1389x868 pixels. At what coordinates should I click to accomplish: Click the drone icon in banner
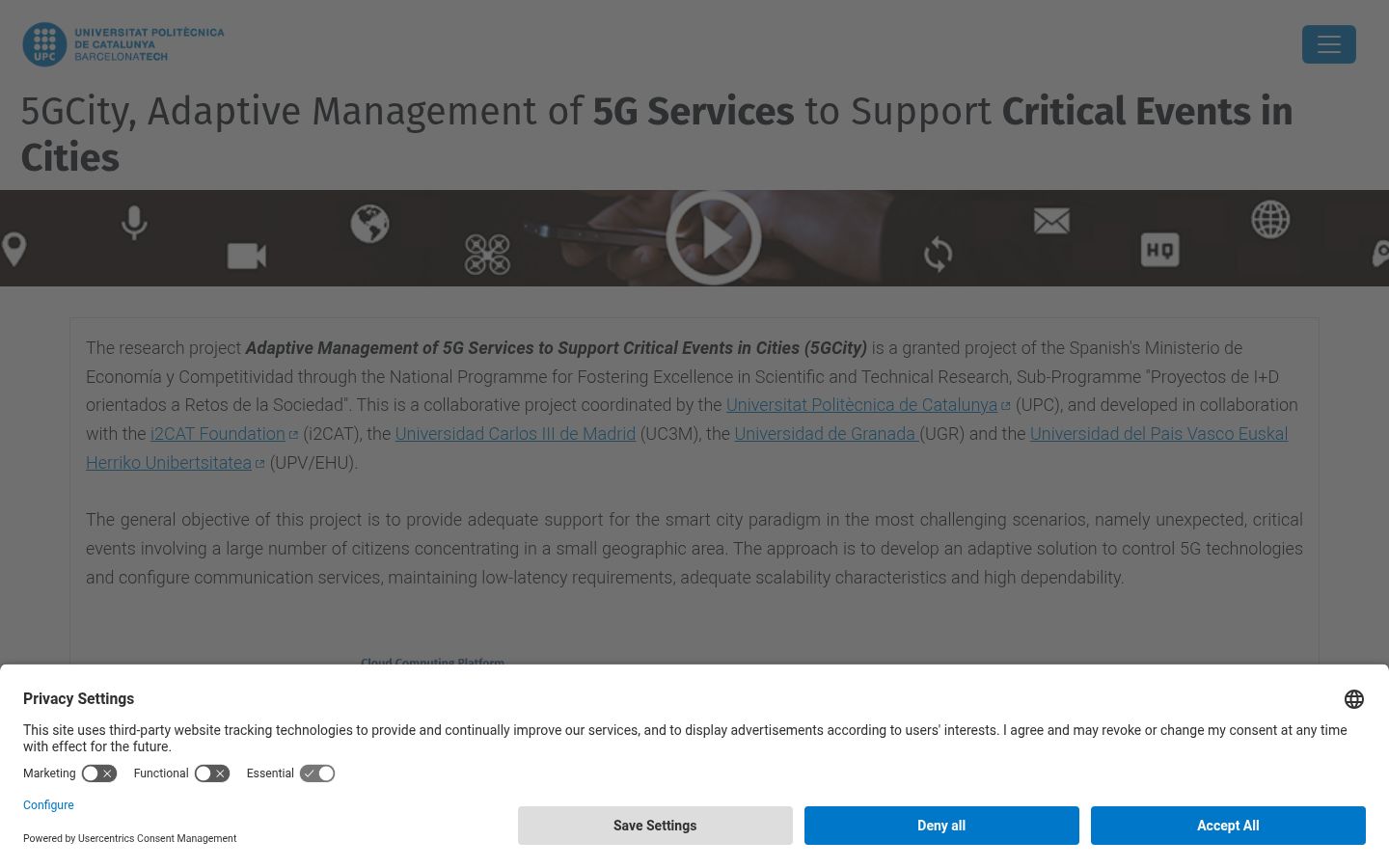(x=487, y=255)
